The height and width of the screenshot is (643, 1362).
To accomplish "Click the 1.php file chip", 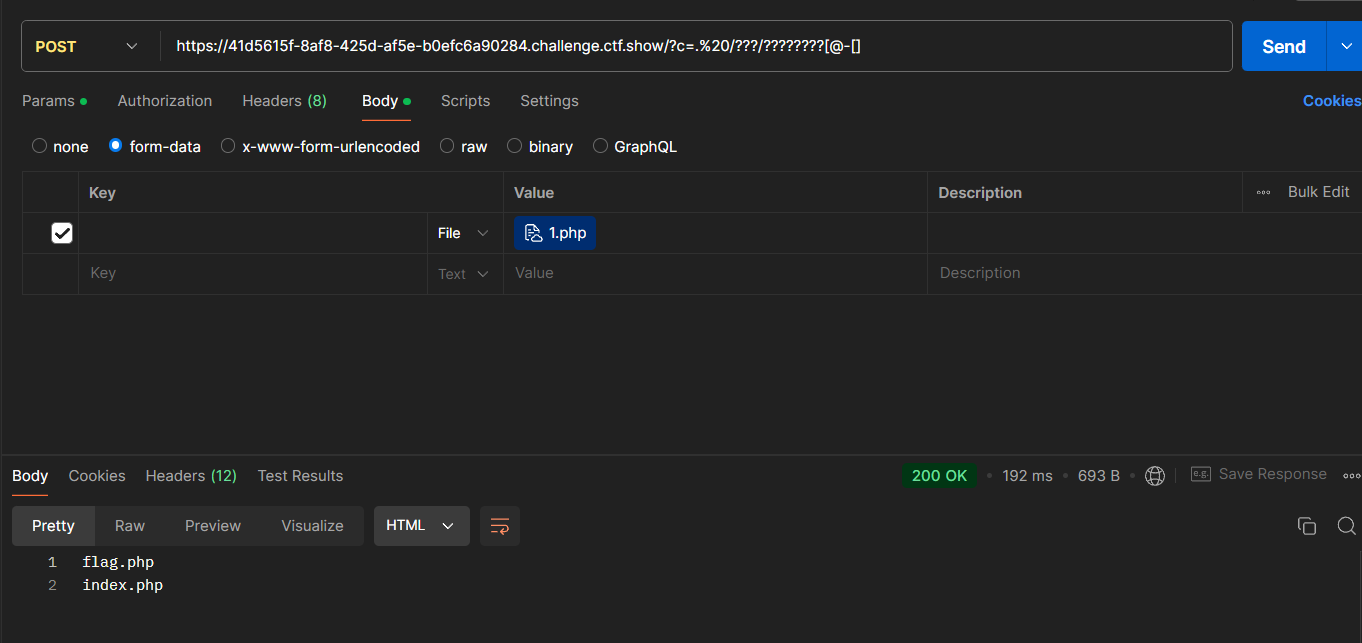I will [x=555, y=233].
